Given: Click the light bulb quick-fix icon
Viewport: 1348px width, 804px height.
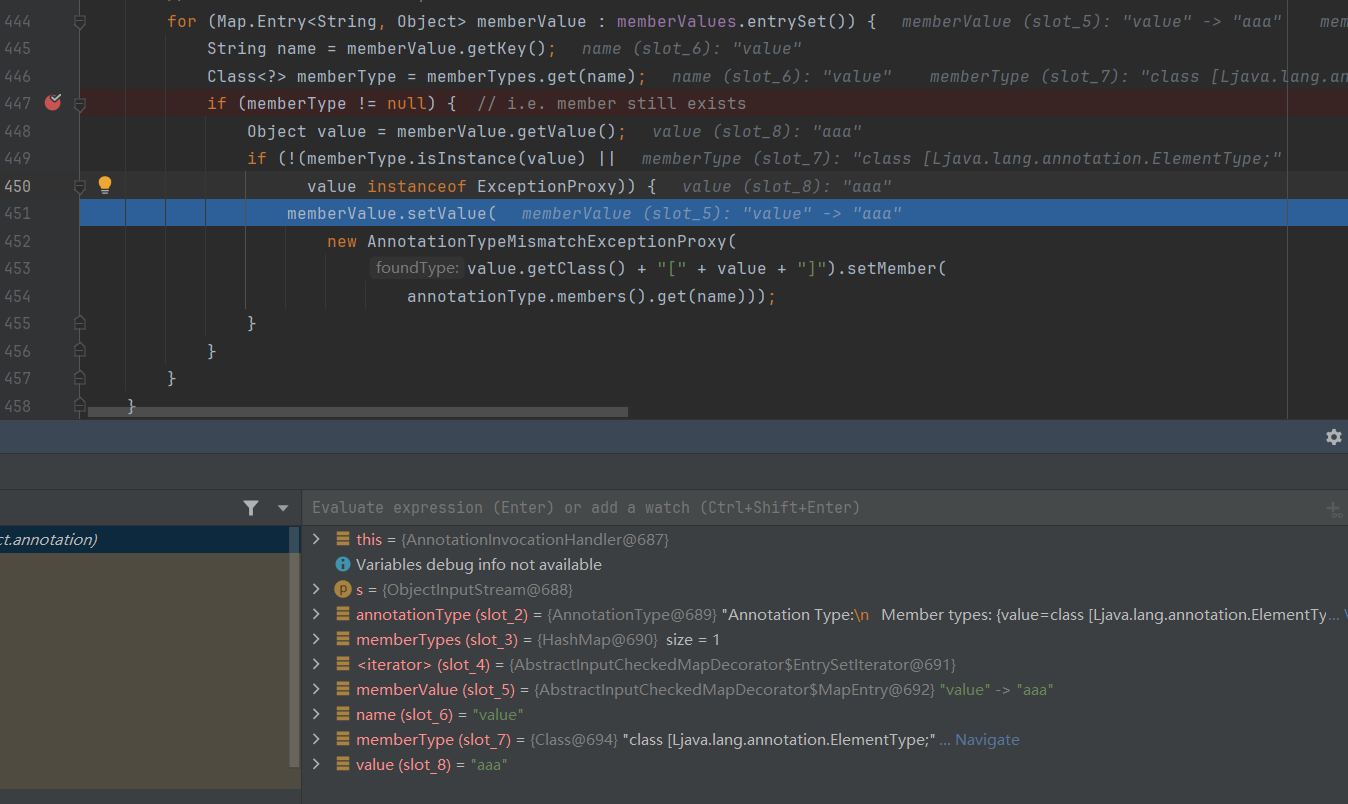Looking at the screenshot, I should [105, 185].
